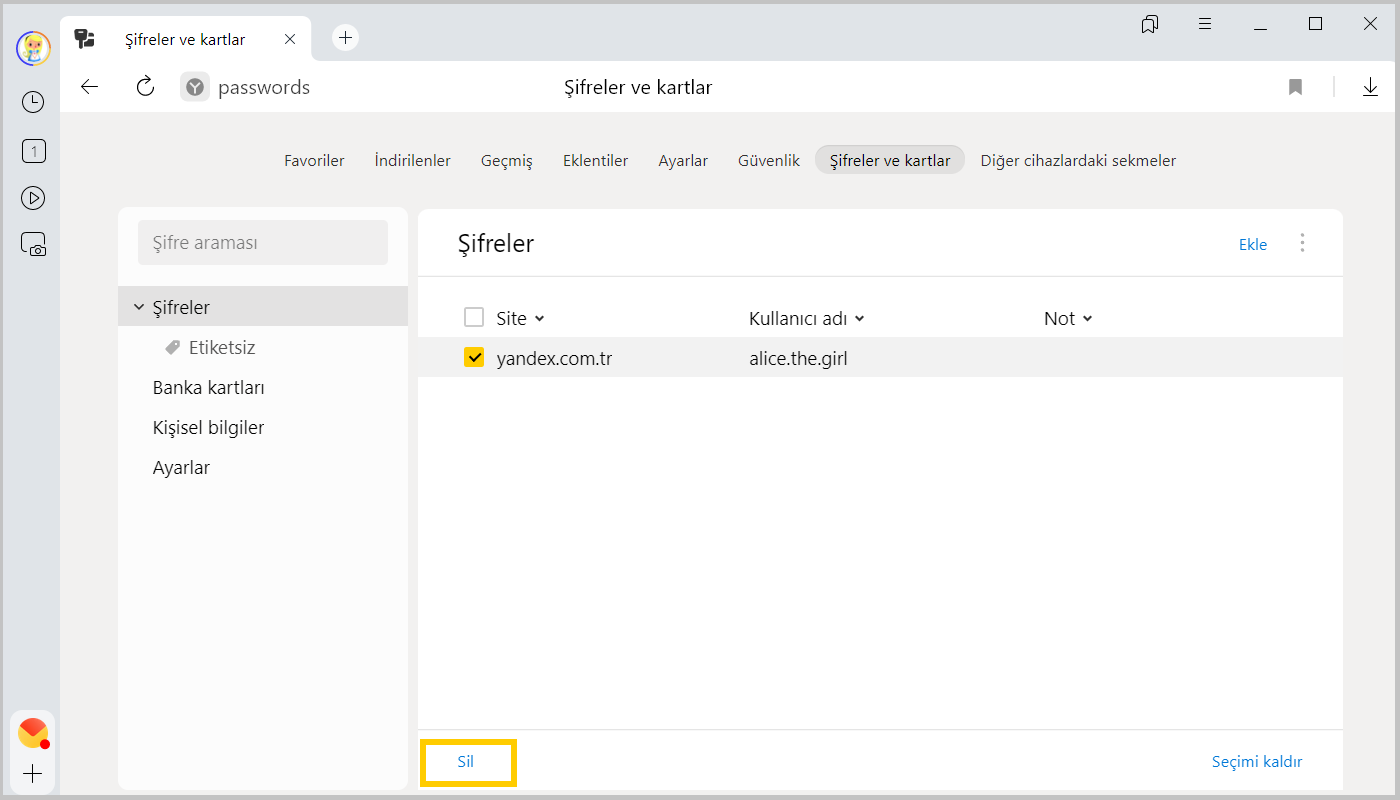
Task: Open the screenshot capture tool icon
Action: tap(33, 244)
